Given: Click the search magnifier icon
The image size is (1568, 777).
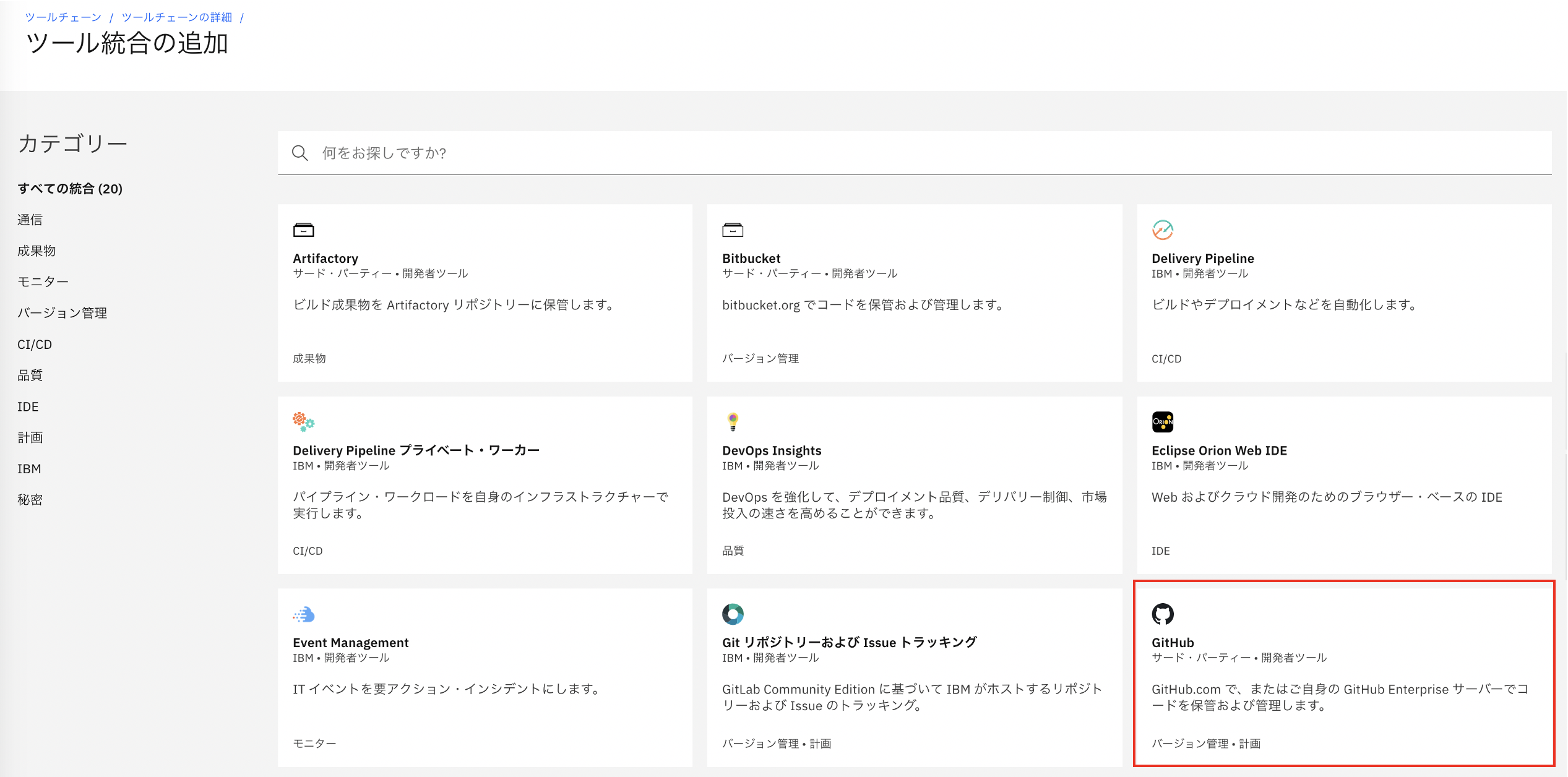Looking at the screenshot, I should pos(300,153).
